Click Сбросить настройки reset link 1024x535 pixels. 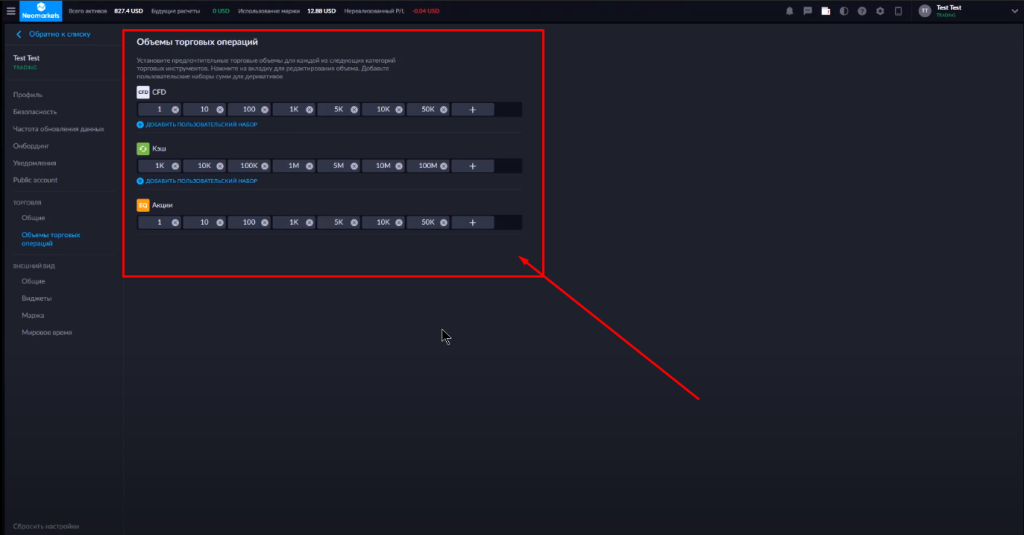coord(46,526)
